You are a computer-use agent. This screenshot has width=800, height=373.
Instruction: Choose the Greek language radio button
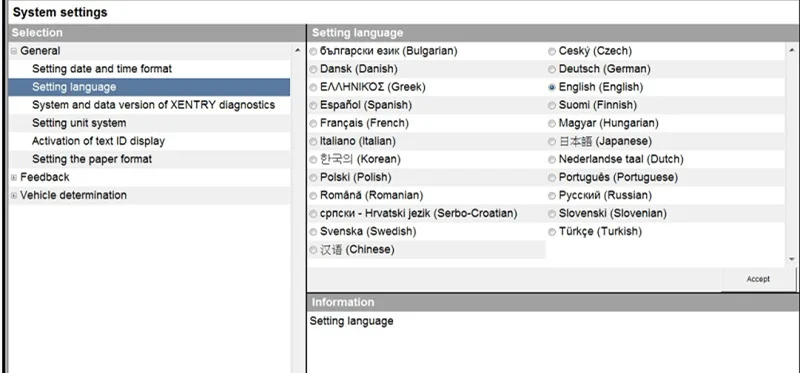tap(313, 87)
